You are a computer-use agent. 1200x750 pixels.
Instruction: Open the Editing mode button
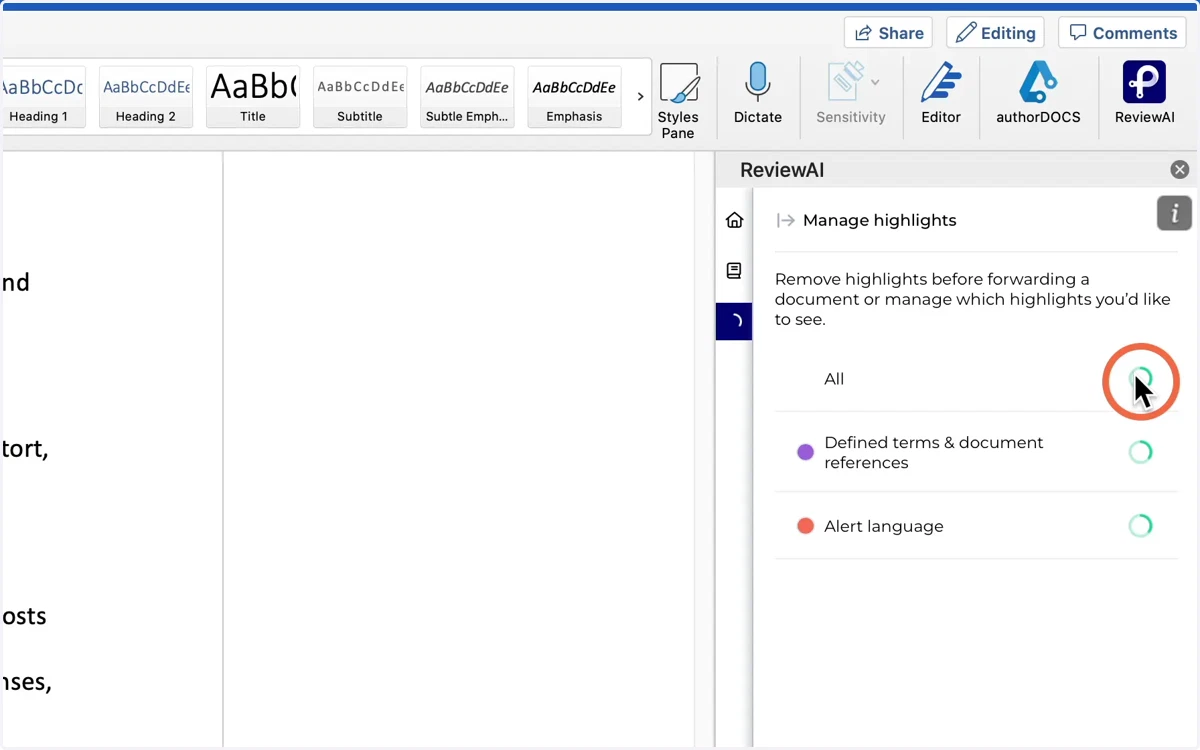click(995, 33)
